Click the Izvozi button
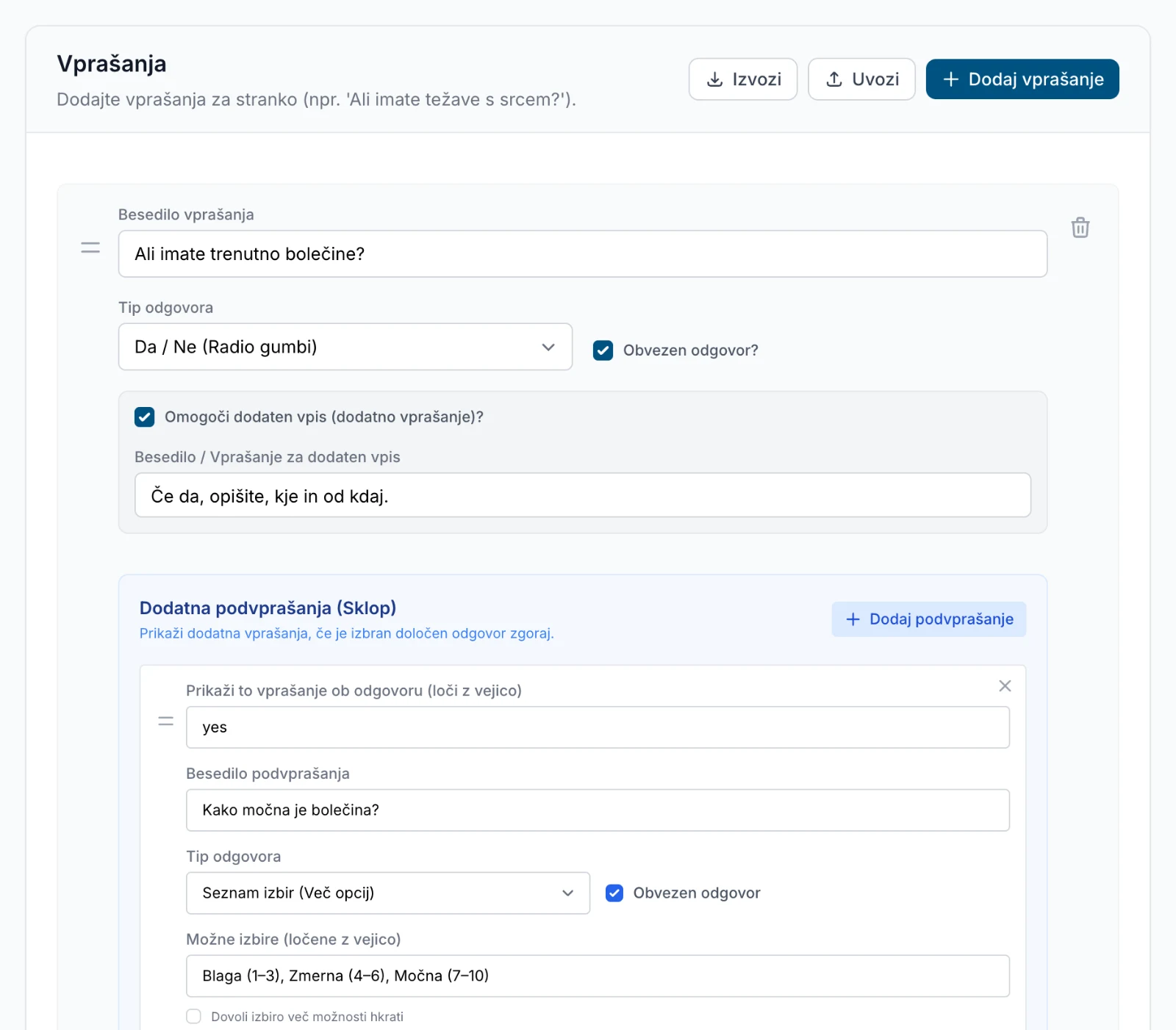The width and height of the screenshot is (1176, 1030). coord(743,79)
